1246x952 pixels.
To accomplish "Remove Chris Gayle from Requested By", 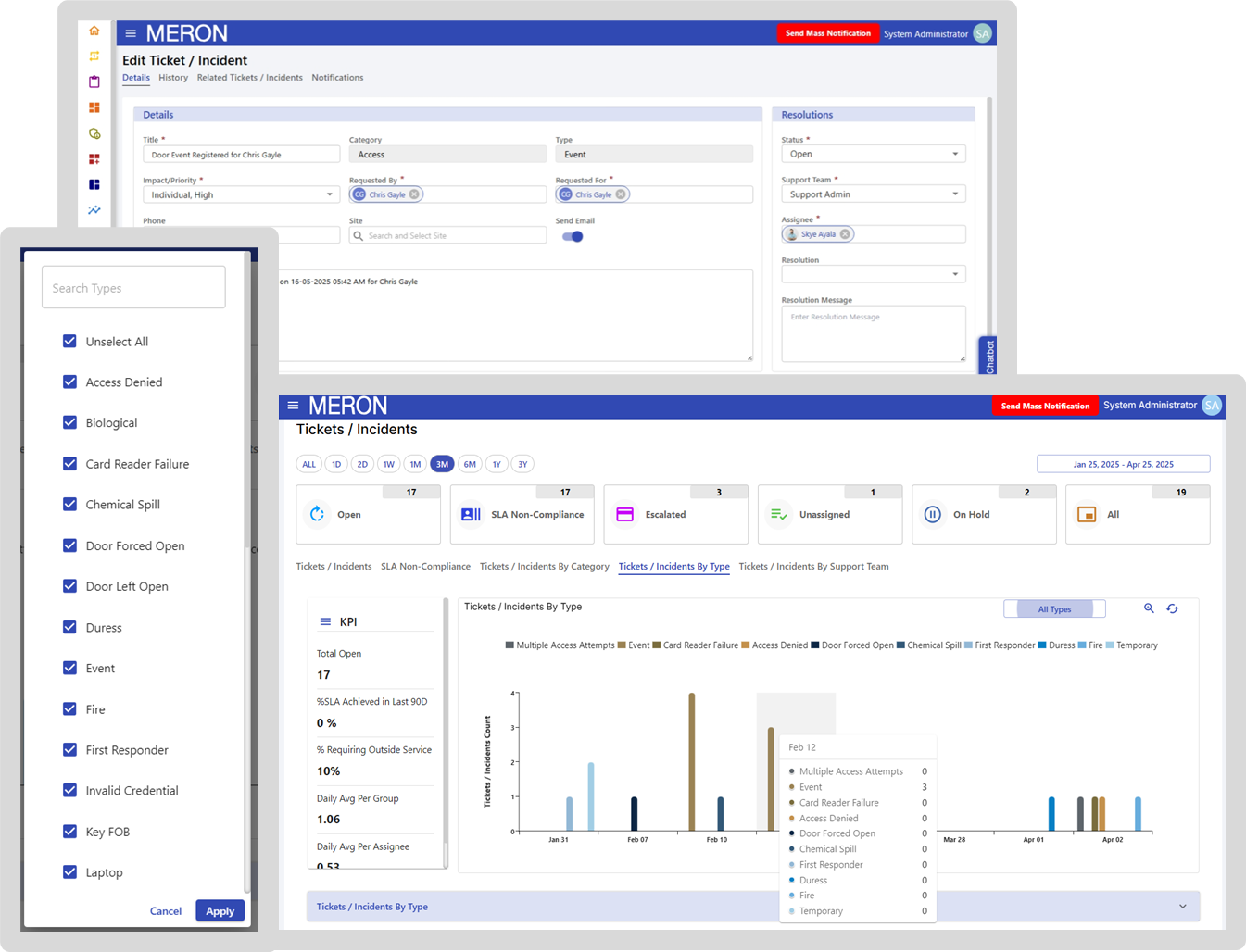I will pos(414,194).
